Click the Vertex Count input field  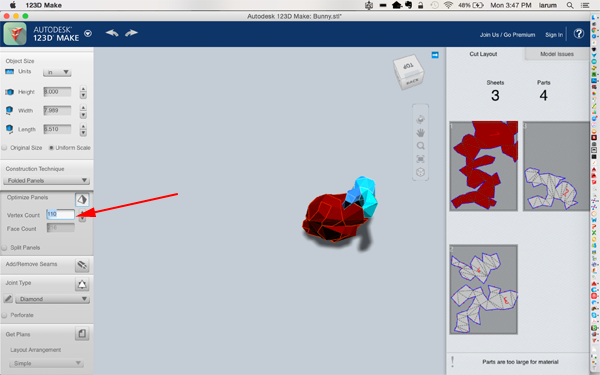(x=60, y=214)
